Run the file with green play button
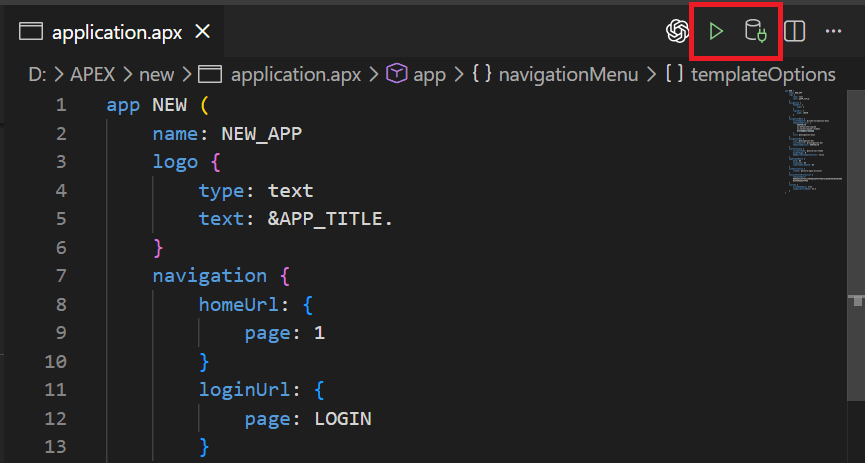 coord(716,31)
